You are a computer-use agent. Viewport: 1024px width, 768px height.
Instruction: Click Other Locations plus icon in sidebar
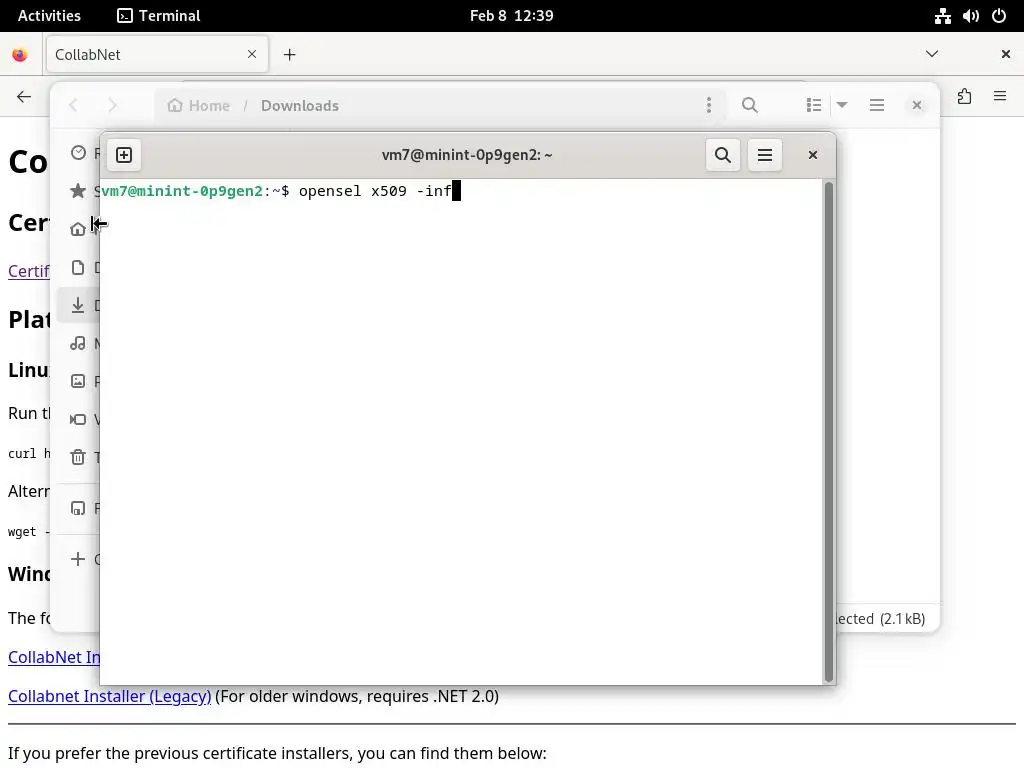[x=78, y=559]
